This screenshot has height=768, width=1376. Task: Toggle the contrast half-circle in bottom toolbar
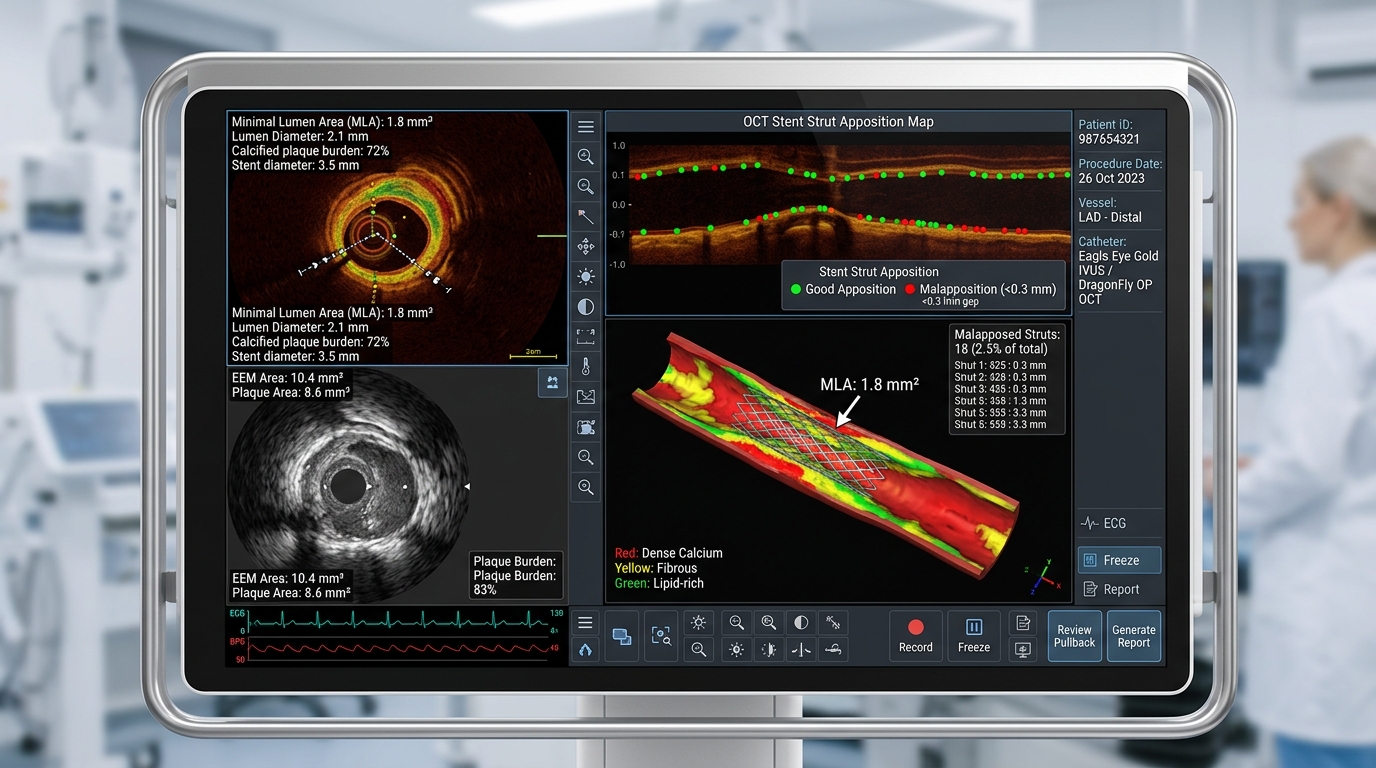[801, 622]
